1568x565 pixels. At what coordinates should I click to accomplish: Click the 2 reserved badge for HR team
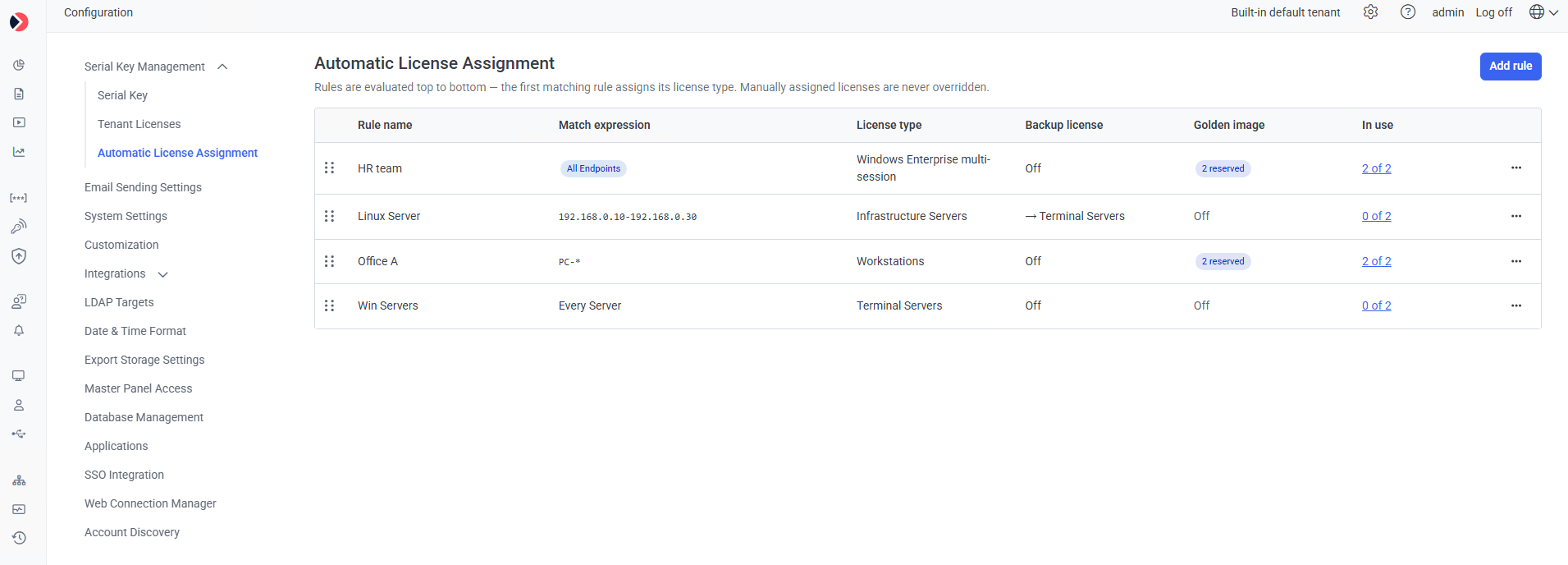point(1223,168)
